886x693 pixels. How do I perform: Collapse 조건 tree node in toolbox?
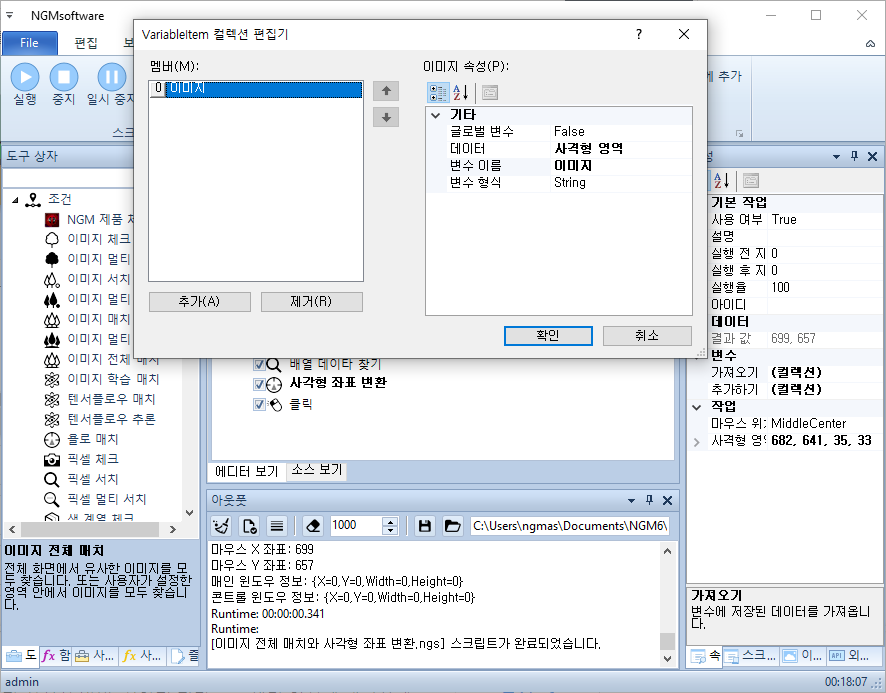click(15, 200)
